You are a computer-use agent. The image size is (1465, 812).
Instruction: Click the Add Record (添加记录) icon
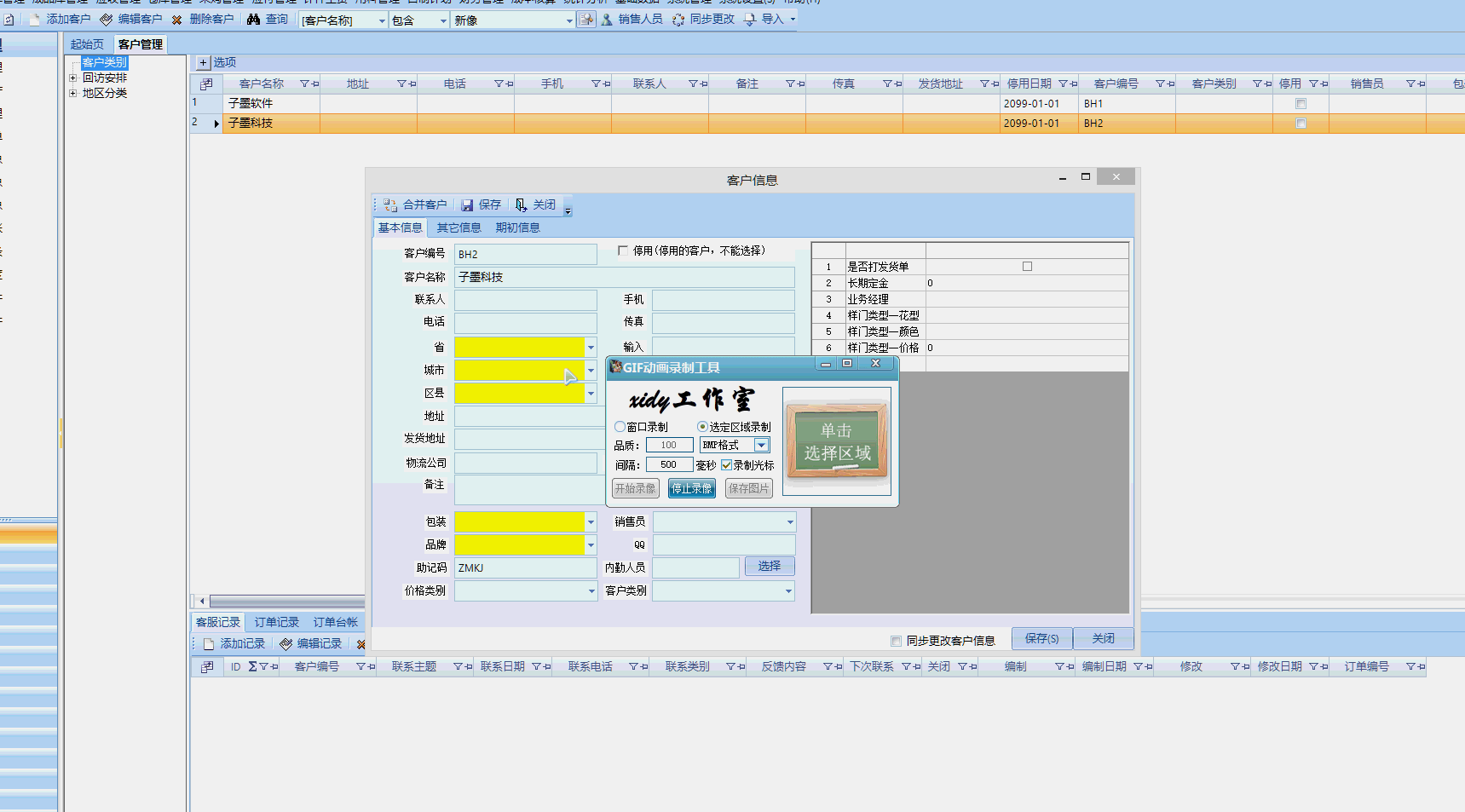click(209, 644)
